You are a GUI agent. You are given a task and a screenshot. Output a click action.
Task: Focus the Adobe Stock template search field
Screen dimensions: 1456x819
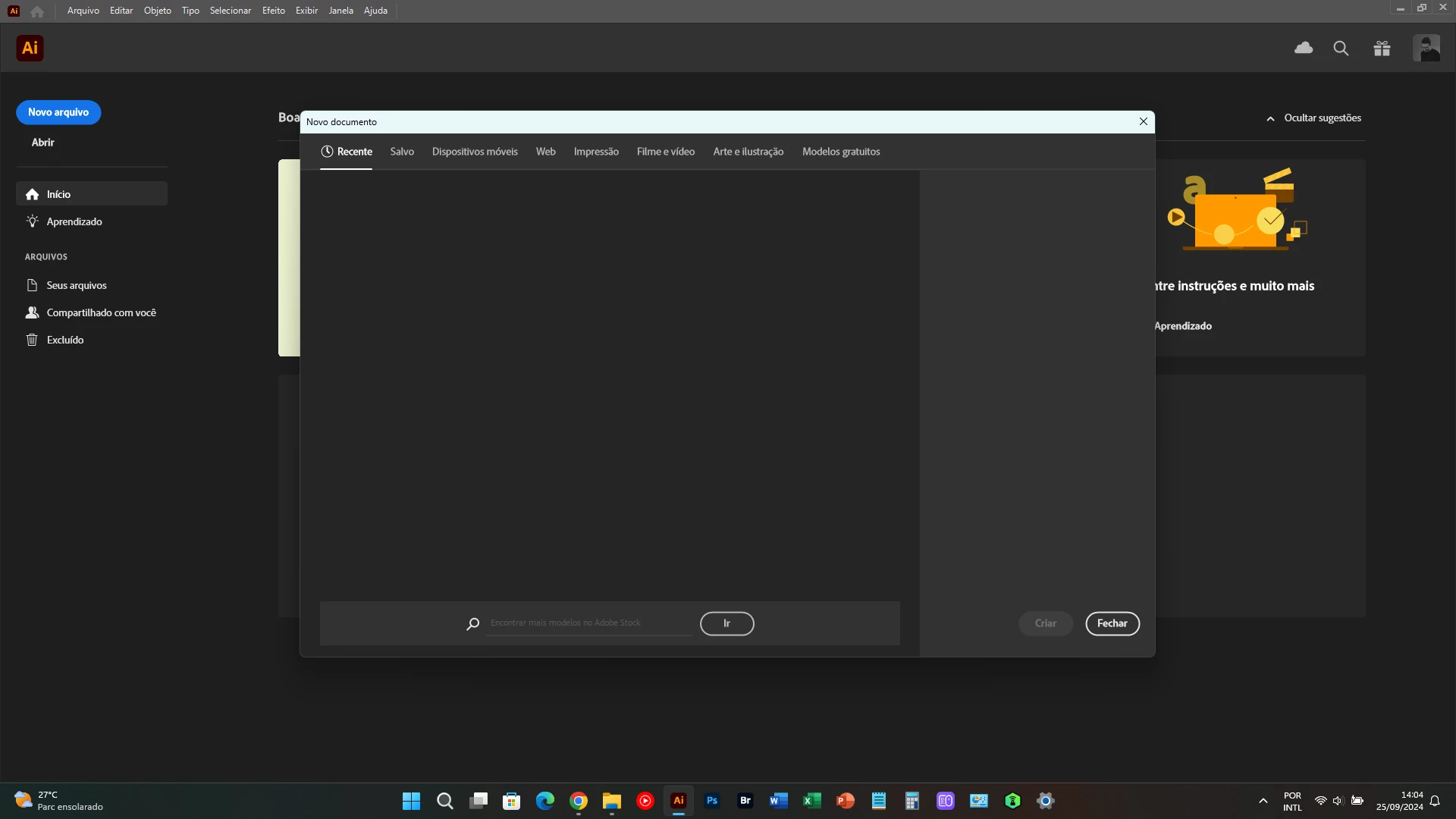tap(590, 623)
